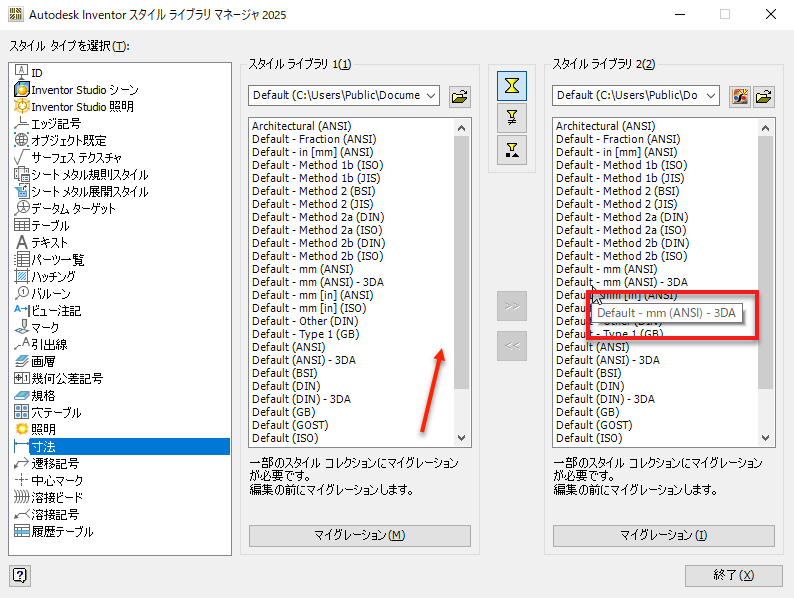Select Default (GB) in library 2
This screenshot has height=598, width=794.
pos(587,412)
